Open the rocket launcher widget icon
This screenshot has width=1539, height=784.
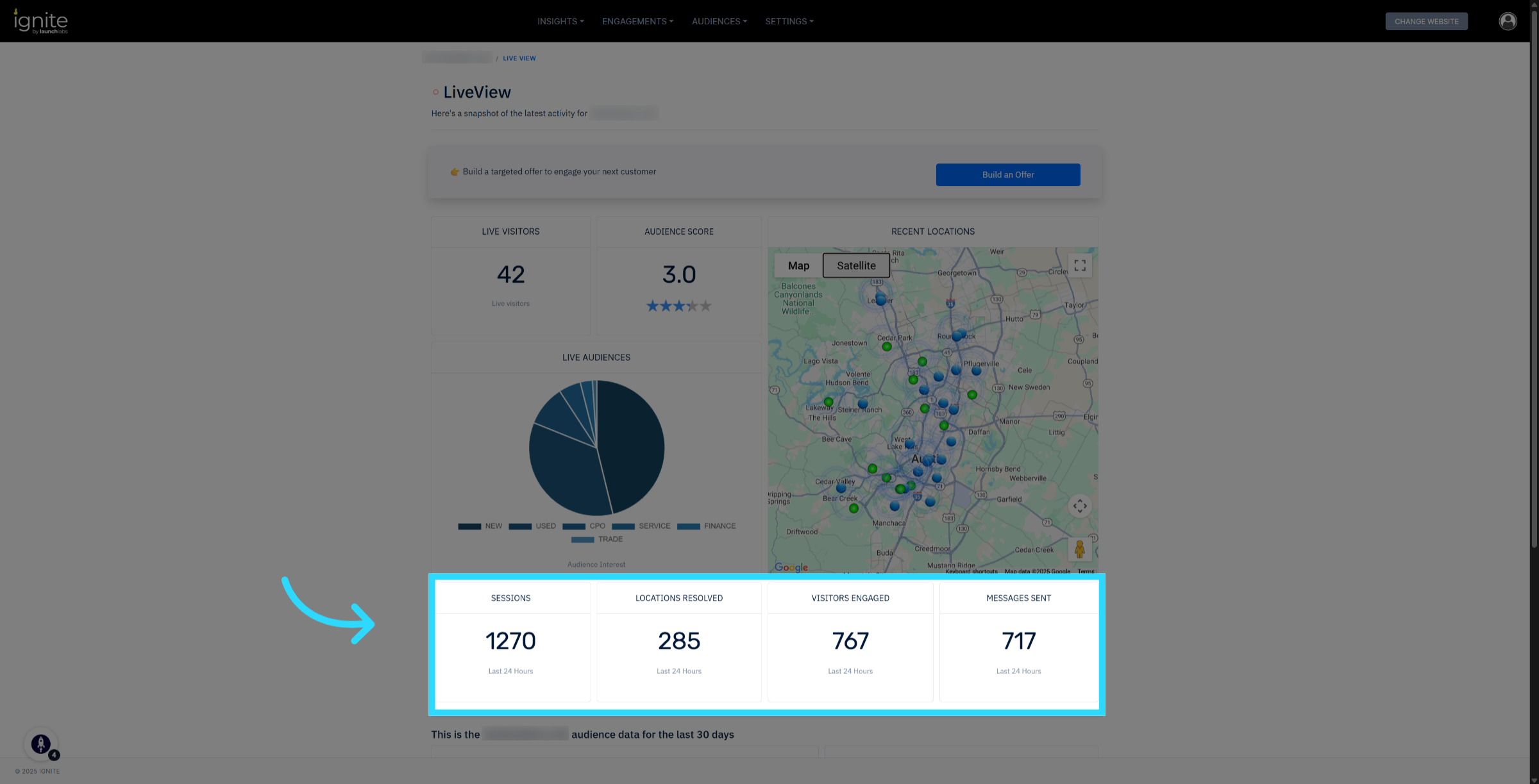point(41,744)
